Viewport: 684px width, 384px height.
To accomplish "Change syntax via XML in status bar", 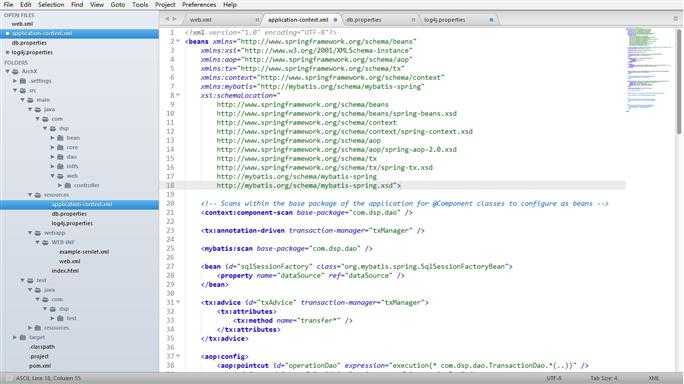I will pos(653,378).
